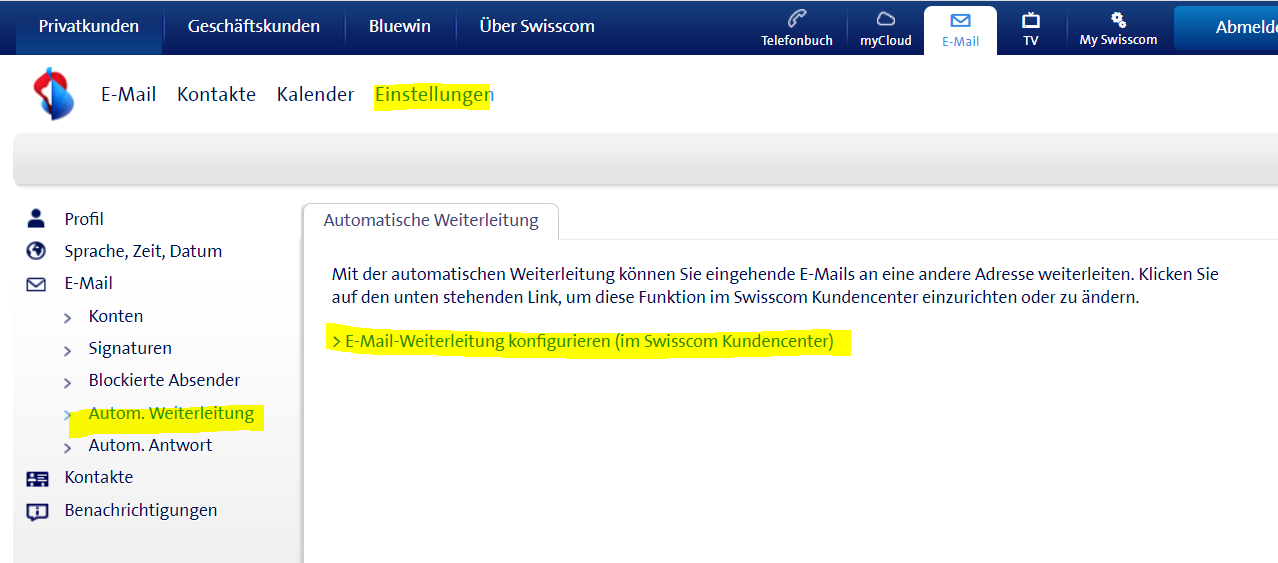1278x563 pixels.
Task: Switch to the Kalender navigation item
Action: [x=315, y=94]
